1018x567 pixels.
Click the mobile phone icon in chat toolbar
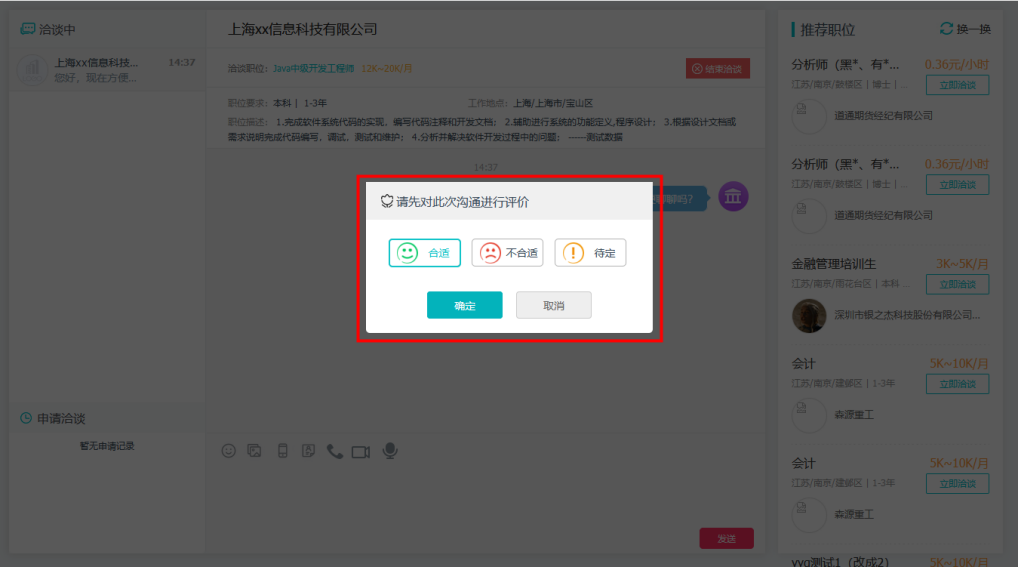[282, 451]
